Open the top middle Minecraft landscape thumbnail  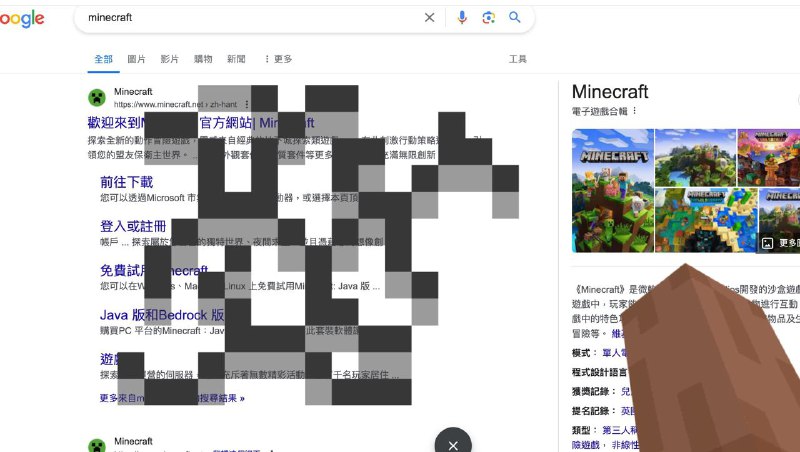(x=695, y=157)
